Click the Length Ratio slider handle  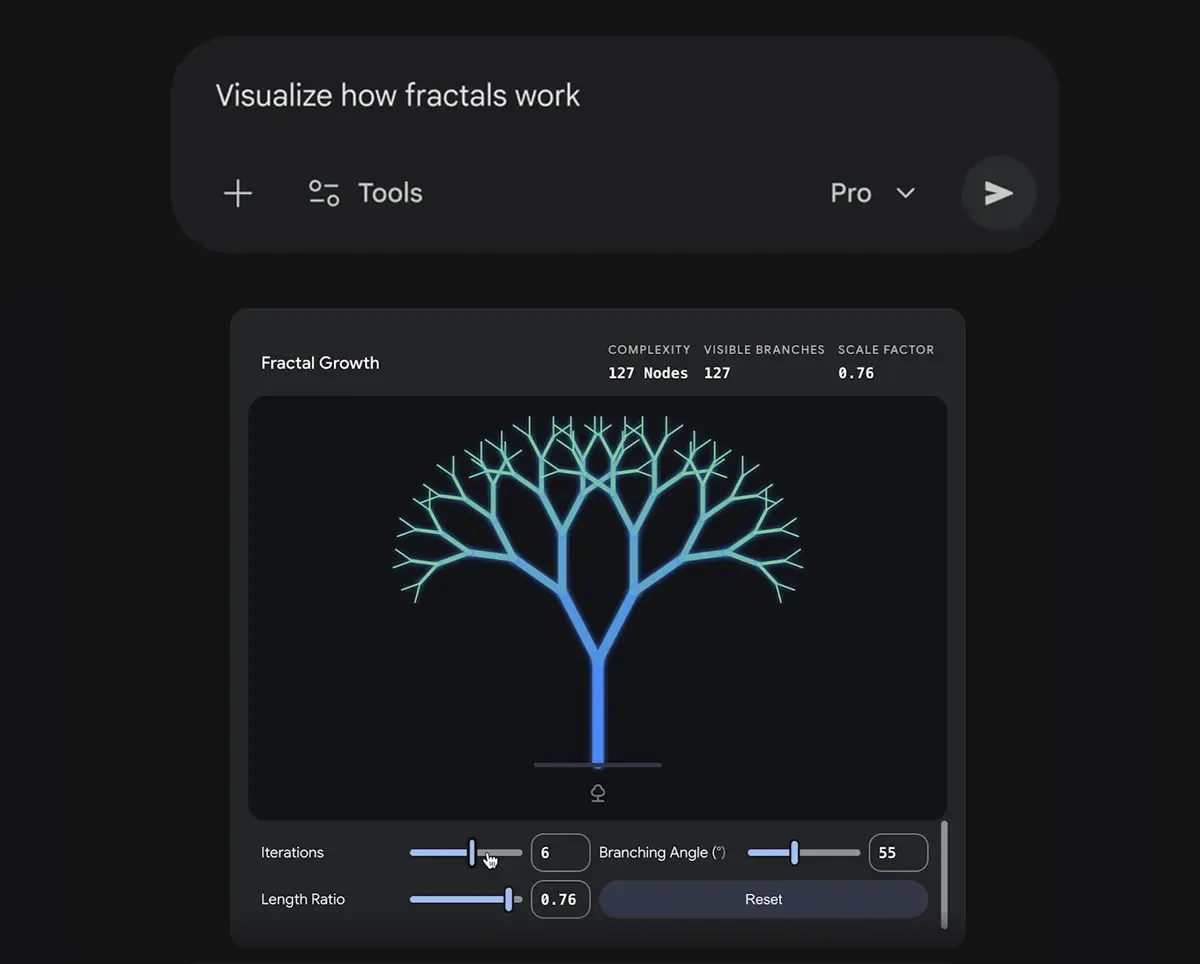click(x=509, y=899)
